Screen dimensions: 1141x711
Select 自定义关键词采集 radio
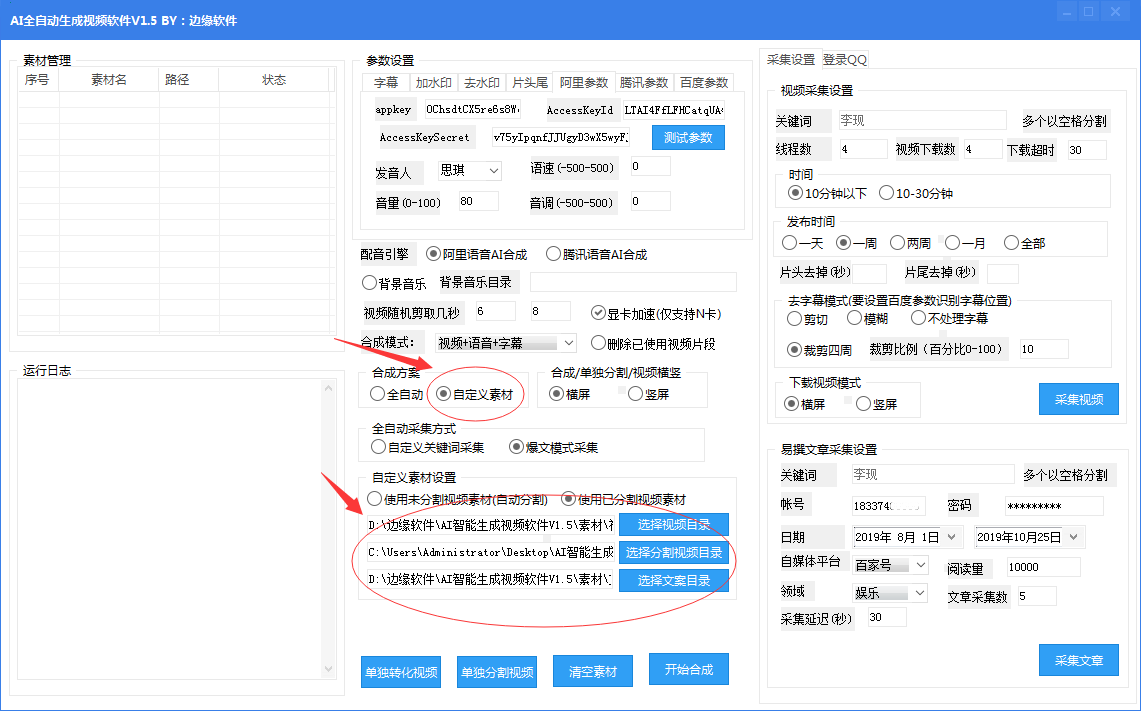(427, 447)
